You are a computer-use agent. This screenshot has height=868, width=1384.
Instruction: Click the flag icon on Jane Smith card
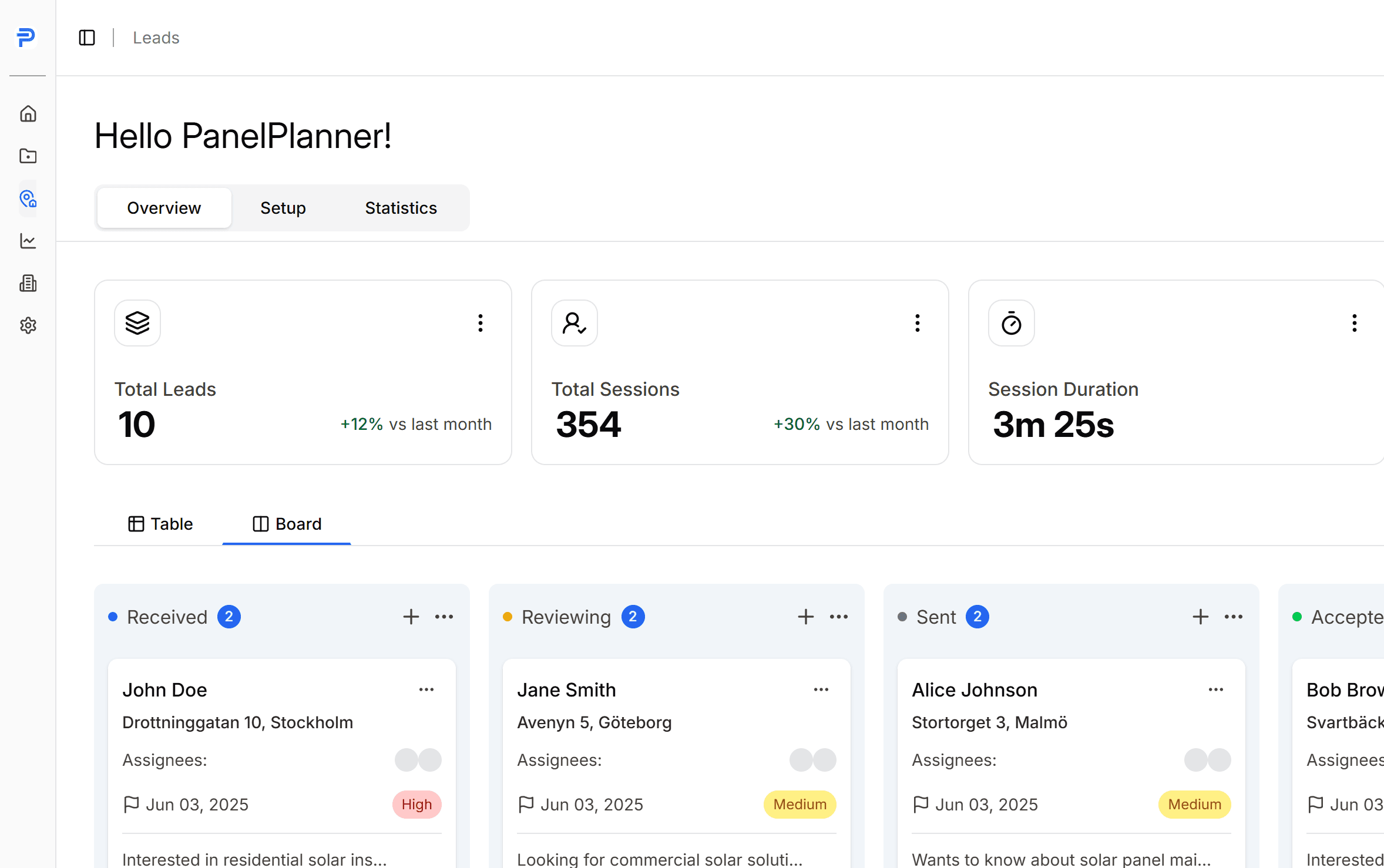point(526,805)
